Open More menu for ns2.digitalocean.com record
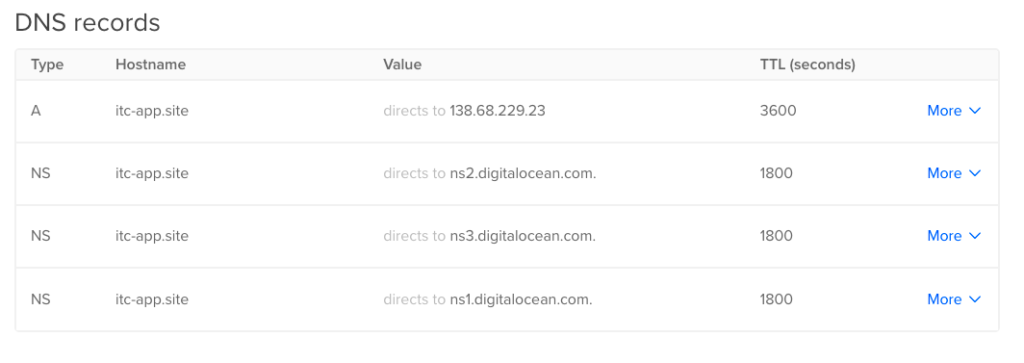1024x363 pixels. 953,173
